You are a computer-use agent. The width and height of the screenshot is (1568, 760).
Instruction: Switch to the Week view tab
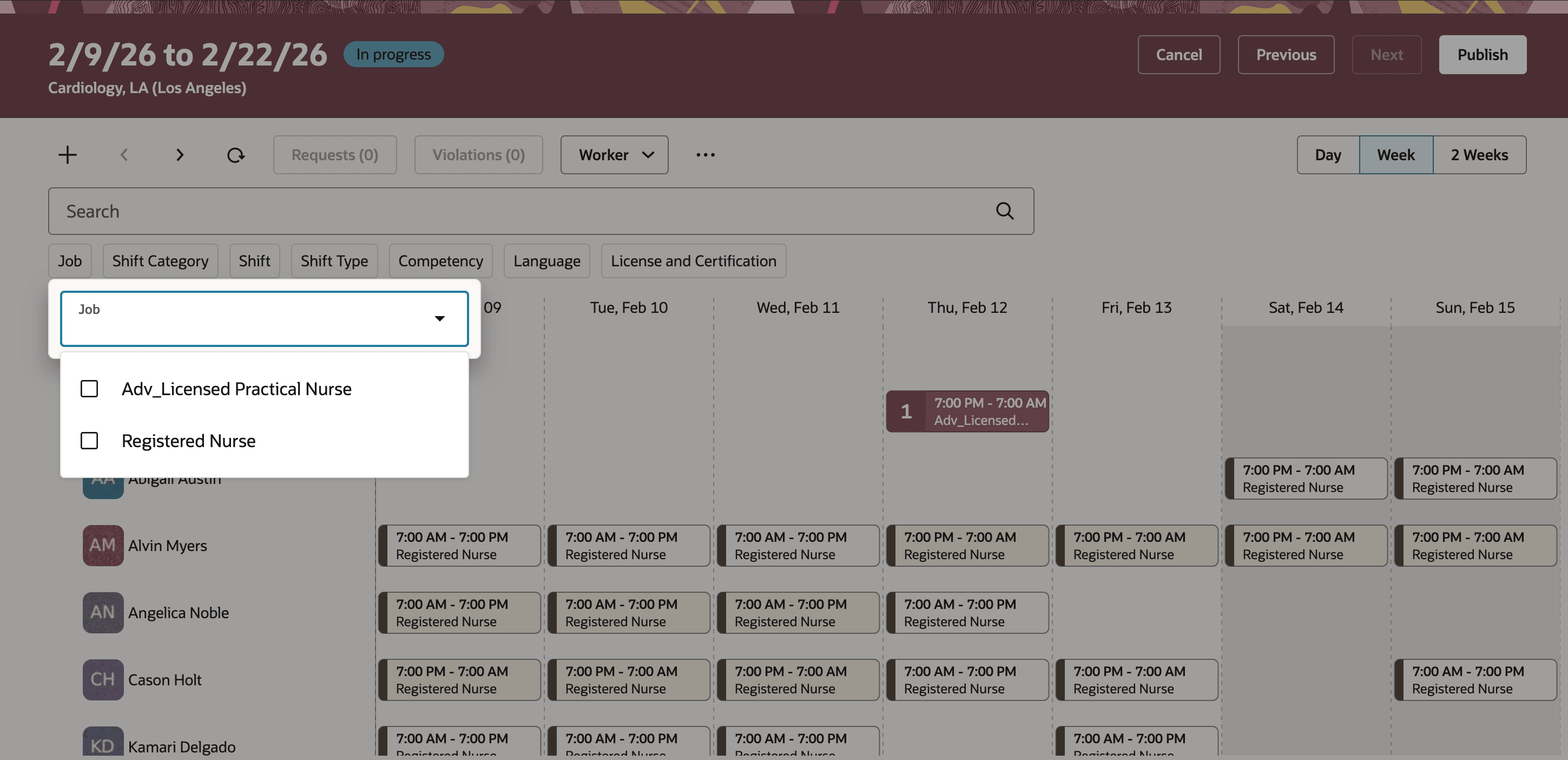click(x=1396, y=154)
